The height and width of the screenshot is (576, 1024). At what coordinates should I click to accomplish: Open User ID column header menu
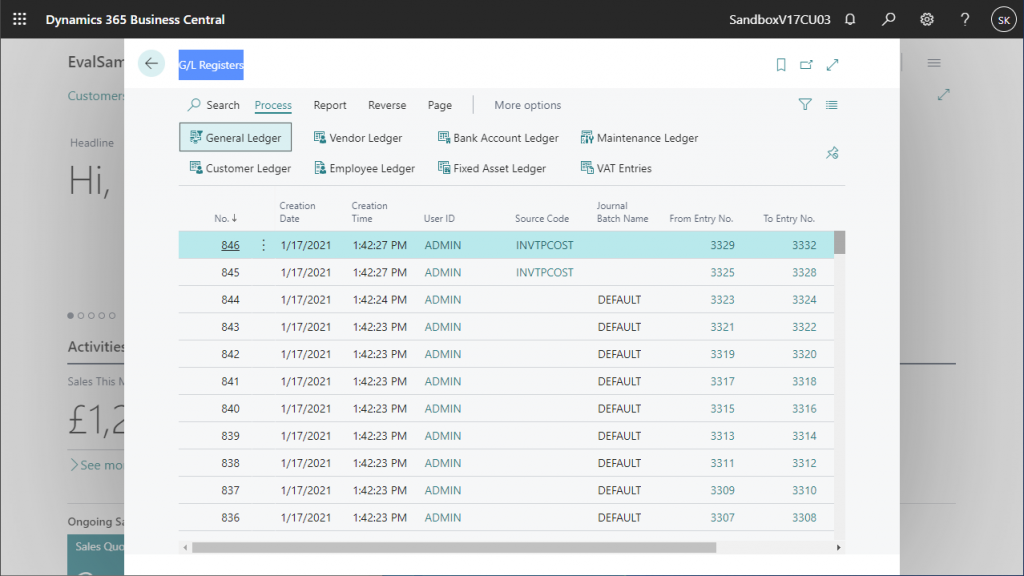pyautogui.click(x=439, y=218)
